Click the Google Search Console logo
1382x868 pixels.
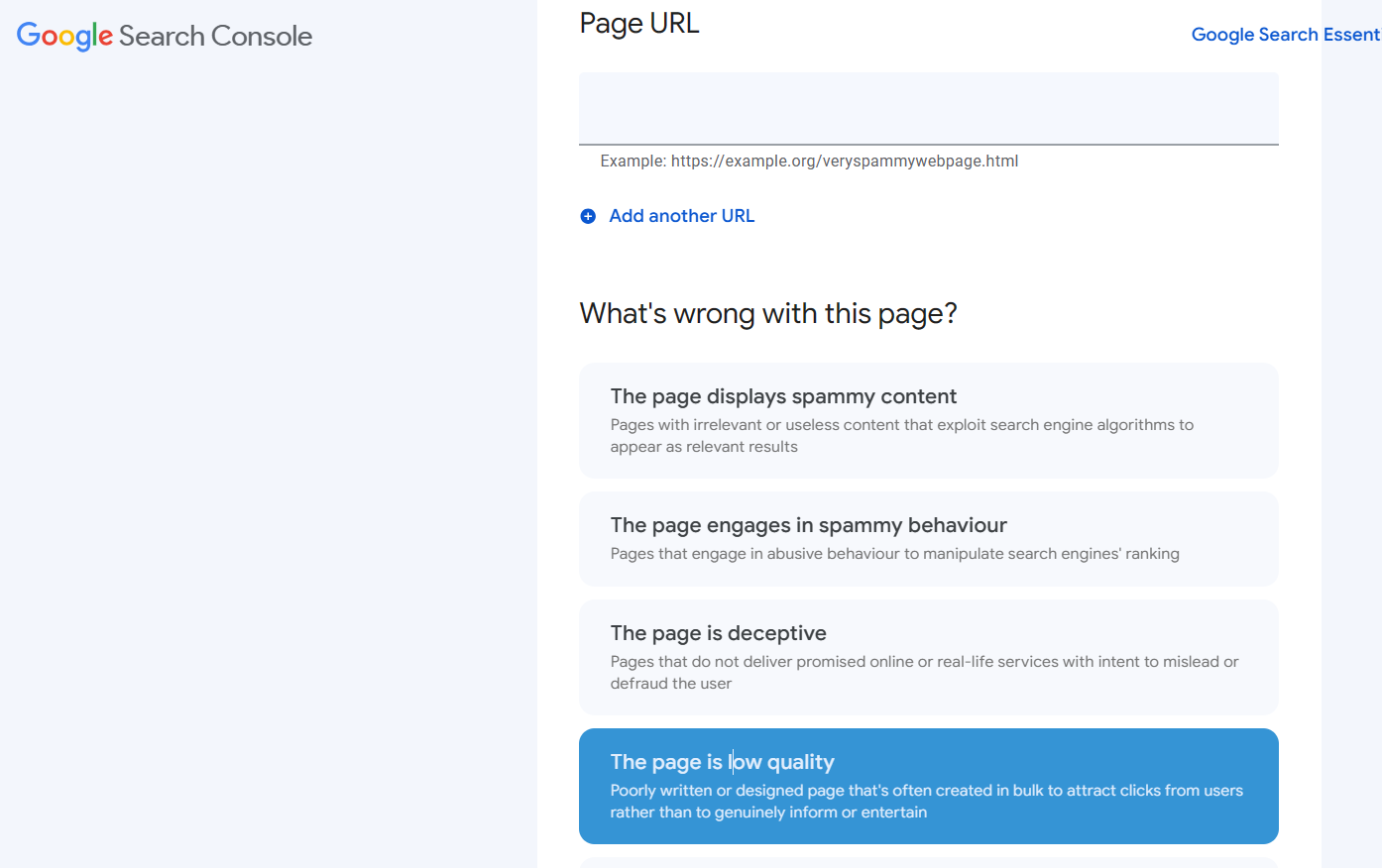click(165, 36)
